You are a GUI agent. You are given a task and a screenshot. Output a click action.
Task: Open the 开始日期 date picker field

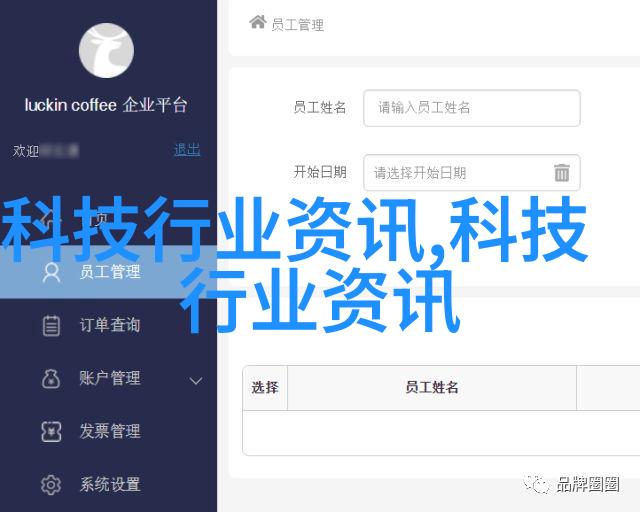pyautogui.click(x=471, y=173)
